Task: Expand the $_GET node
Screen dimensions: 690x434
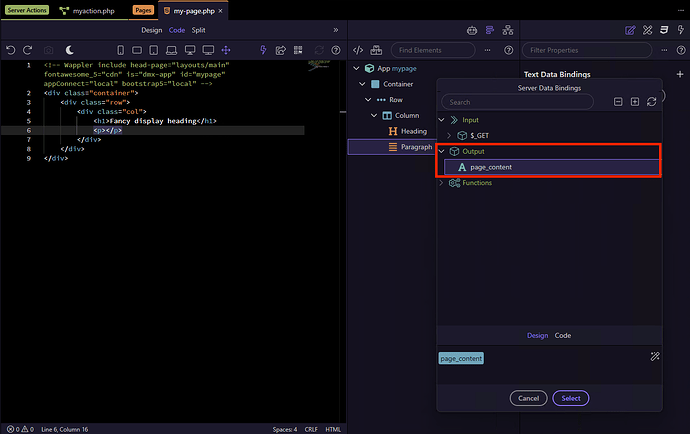Action: click(449, 136)
